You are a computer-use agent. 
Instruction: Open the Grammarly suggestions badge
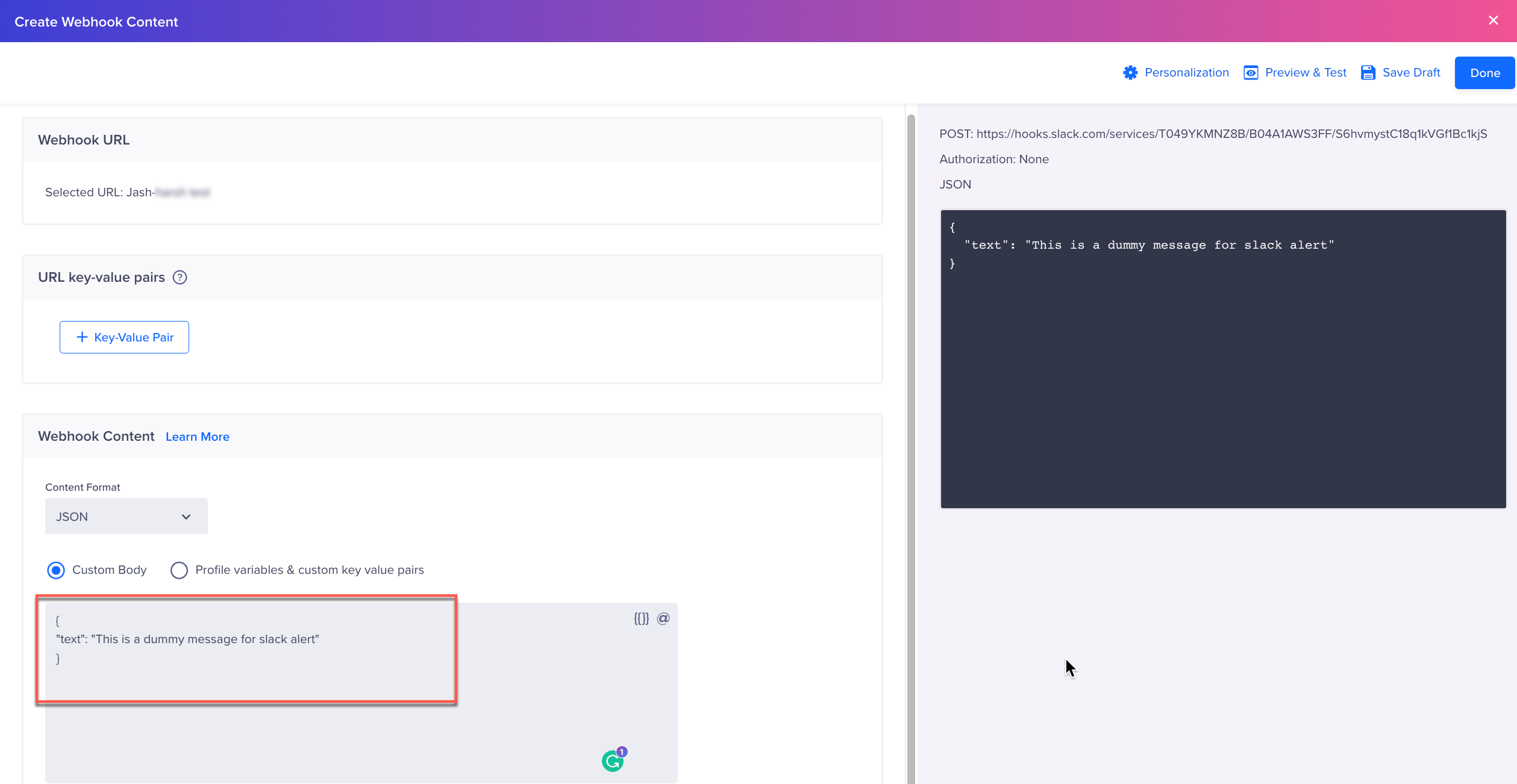(613, 761)
